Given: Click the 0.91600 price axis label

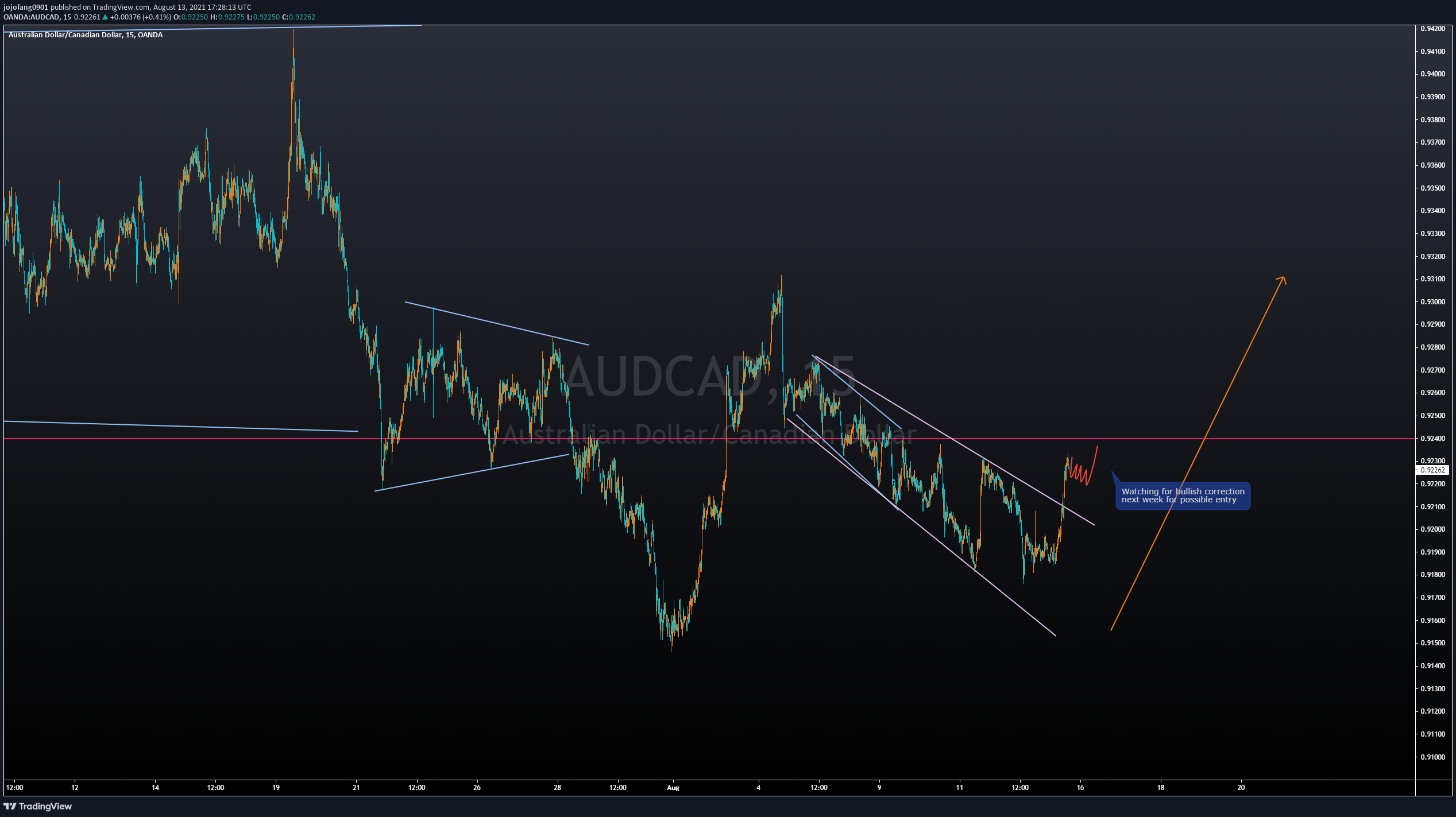Looking at the screenshot, I should pyautogui.click(x=1432, y=620).
